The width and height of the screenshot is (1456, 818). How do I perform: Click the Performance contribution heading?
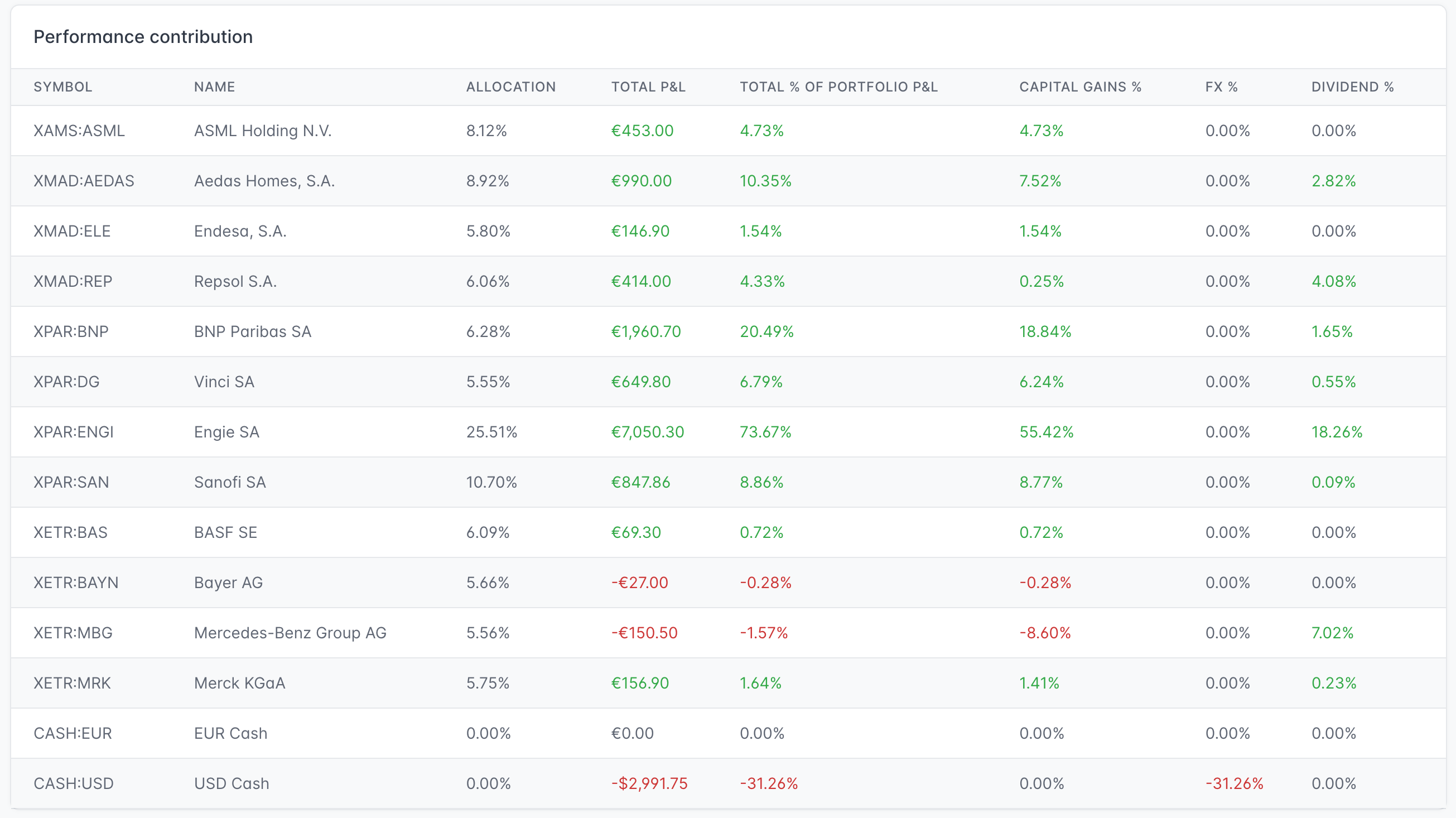(x=143, y=37)
